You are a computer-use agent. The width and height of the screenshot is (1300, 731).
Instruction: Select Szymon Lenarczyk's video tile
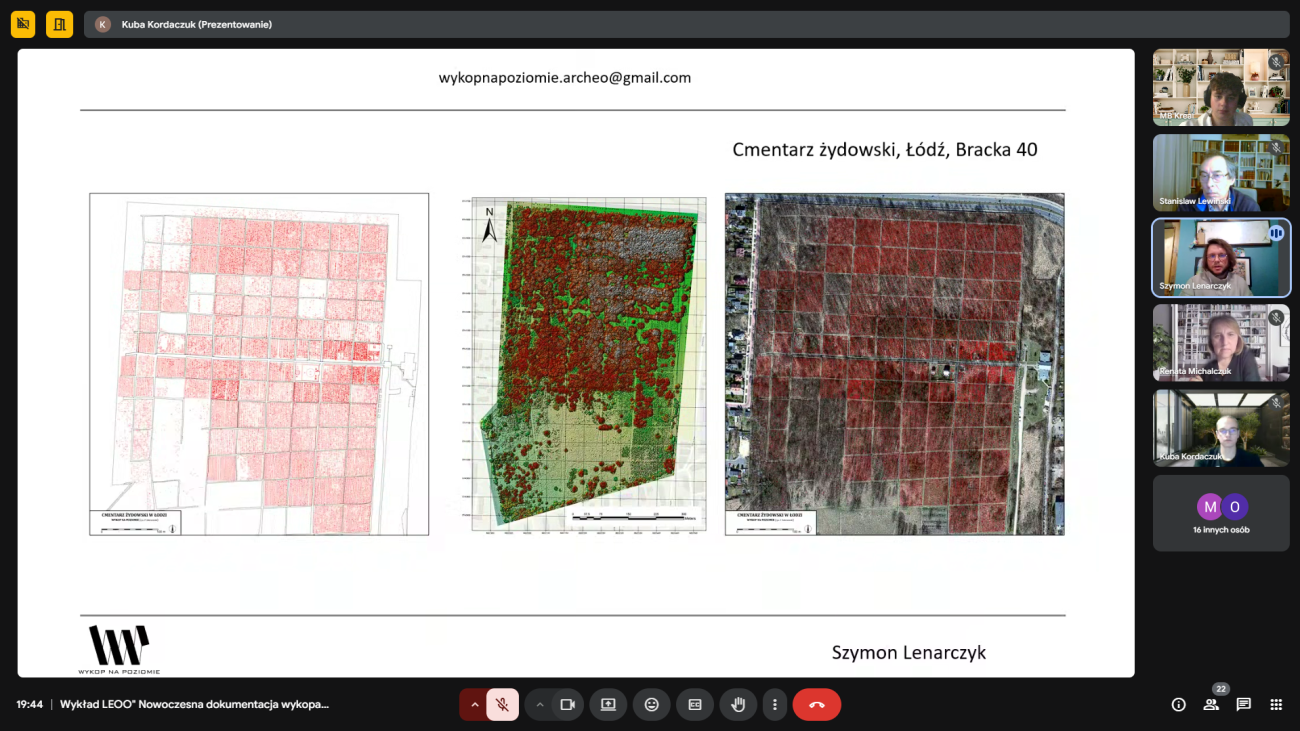(1221, 257)
